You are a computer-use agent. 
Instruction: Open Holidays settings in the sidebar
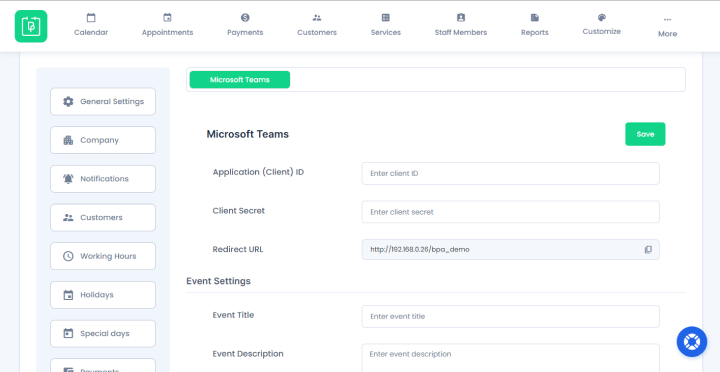coord(103,295)
